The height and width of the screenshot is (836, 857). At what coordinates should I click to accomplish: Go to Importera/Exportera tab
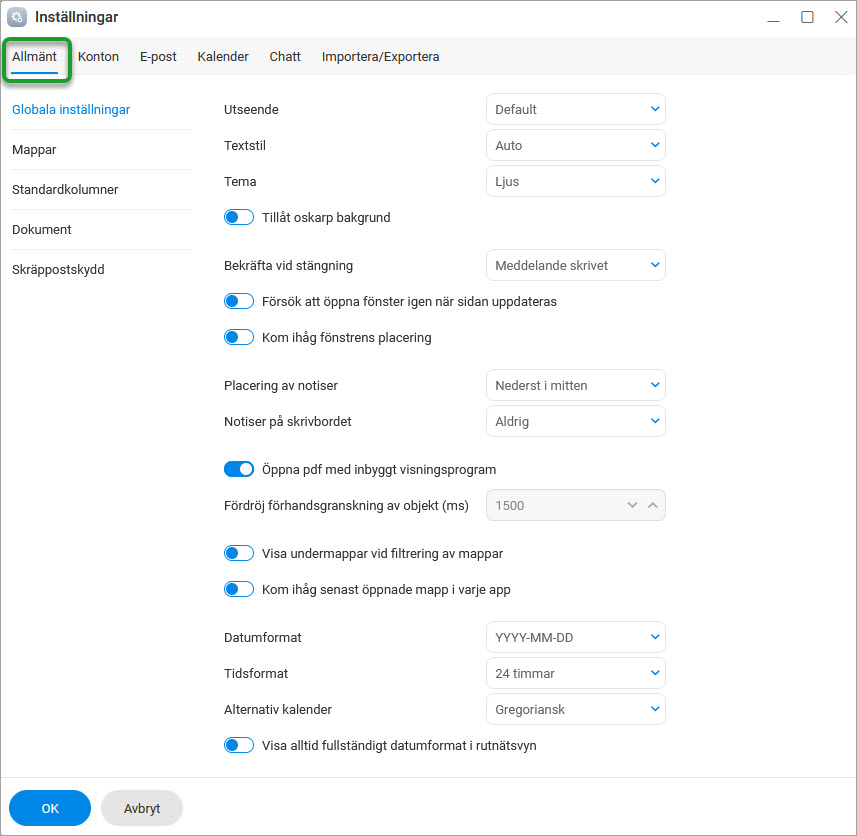click(x=380, y=57)
